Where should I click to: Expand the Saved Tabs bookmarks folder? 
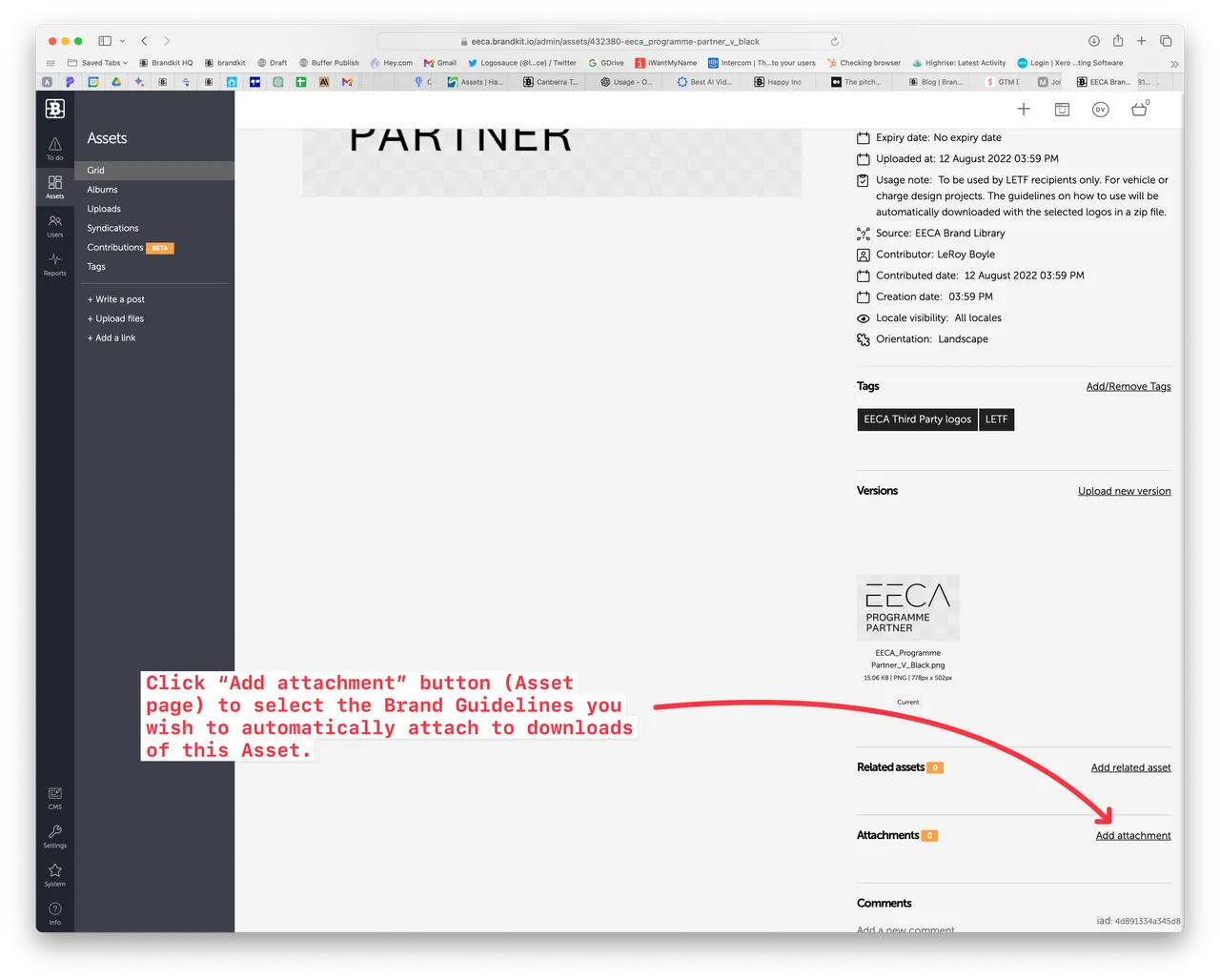tap(97, 63)
